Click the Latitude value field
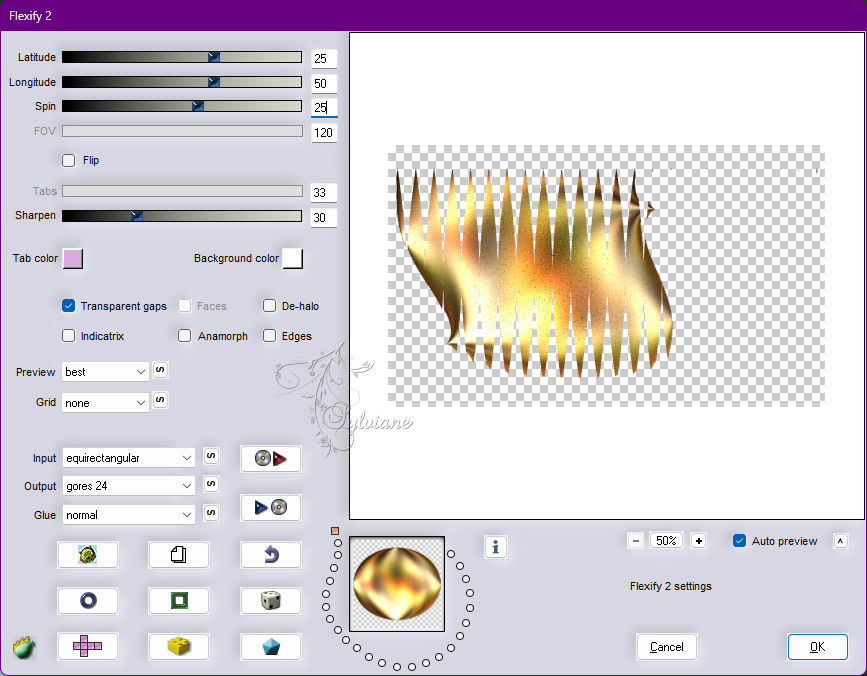This screenshot has width=867, height=676. [x=324, y=58]
